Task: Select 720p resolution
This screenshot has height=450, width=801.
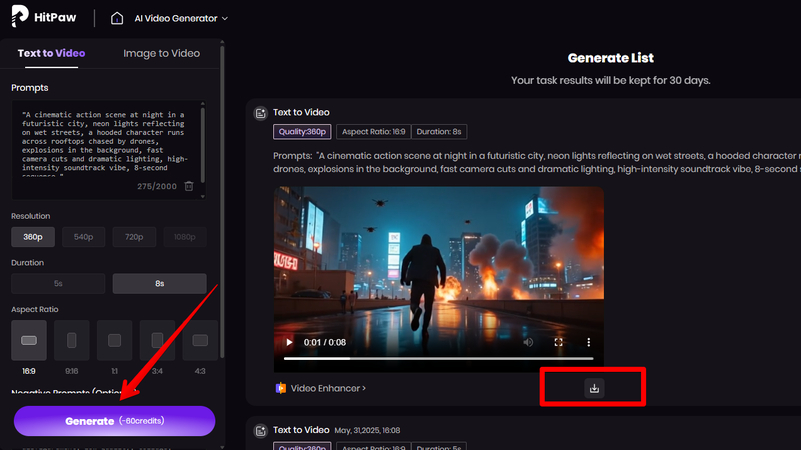Action: point(134,237)
